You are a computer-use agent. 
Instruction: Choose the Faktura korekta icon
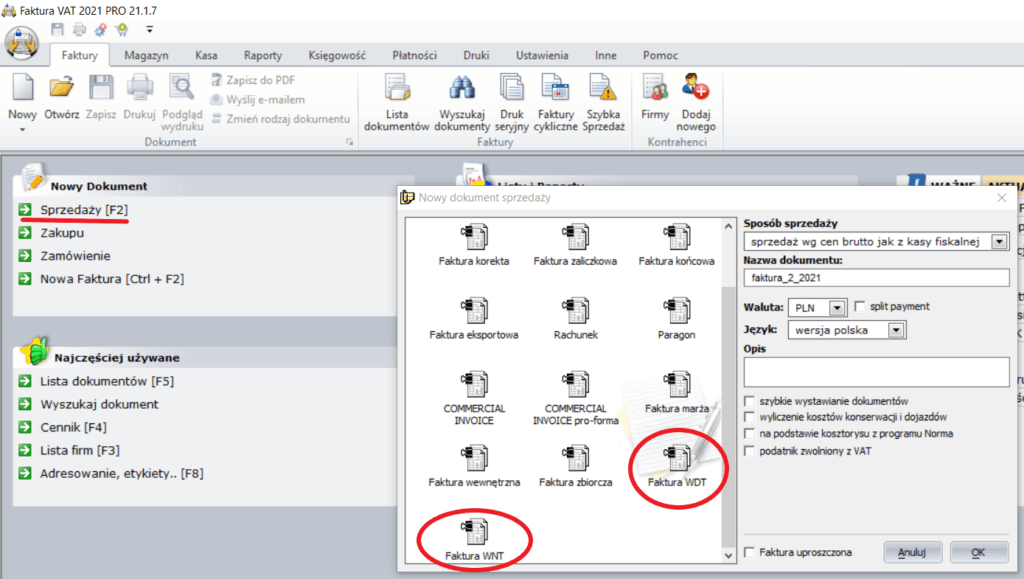[474, 238]
